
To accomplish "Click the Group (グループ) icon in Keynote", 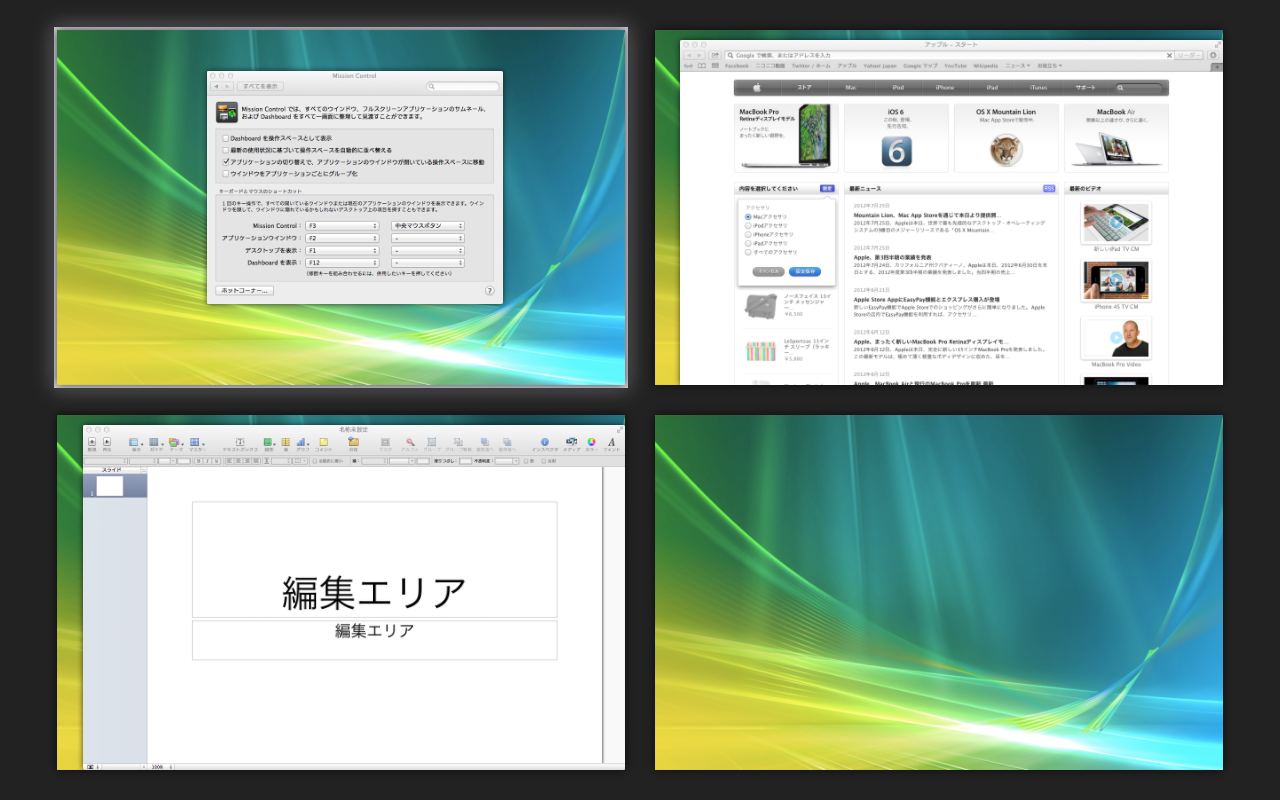I will 432,441.
